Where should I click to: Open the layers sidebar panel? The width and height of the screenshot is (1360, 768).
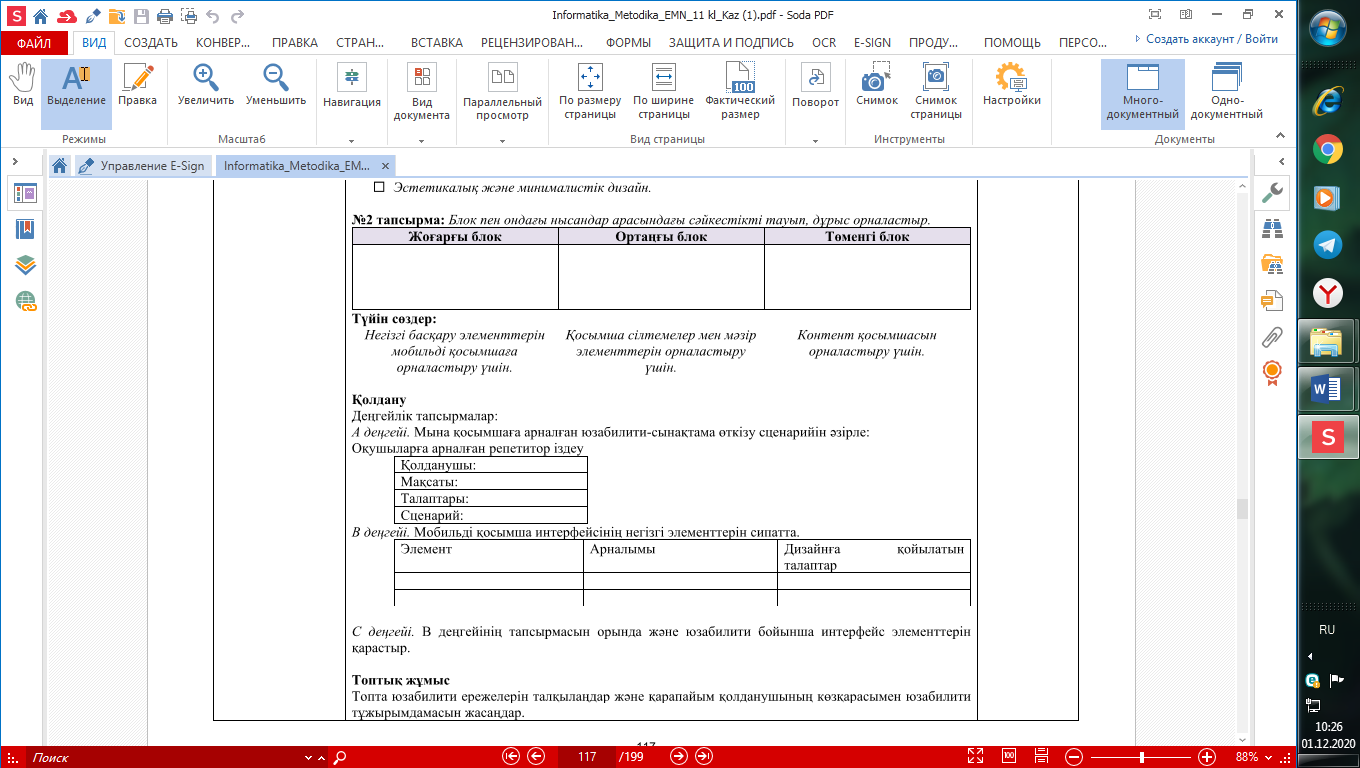click(x=25, y=264)
